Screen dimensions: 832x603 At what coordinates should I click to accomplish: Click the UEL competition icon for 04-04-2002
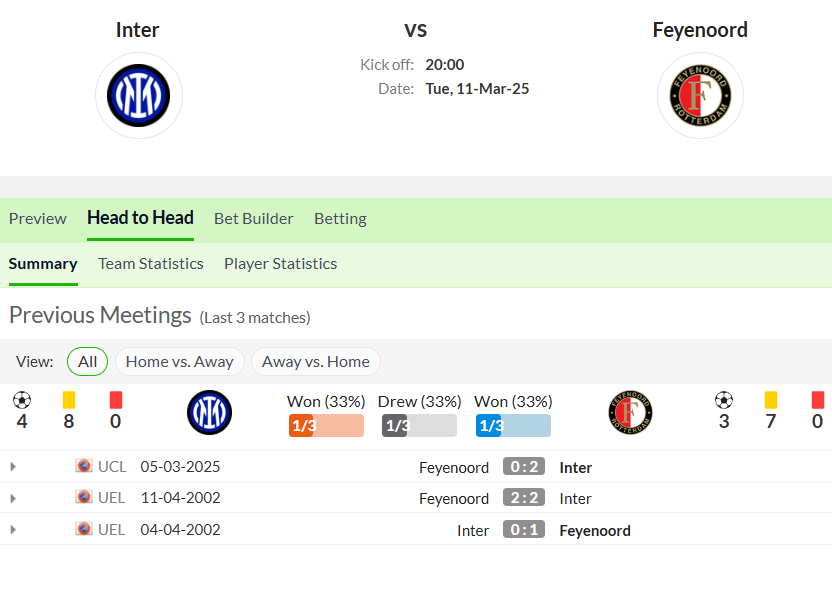click(x=84, y=529)
